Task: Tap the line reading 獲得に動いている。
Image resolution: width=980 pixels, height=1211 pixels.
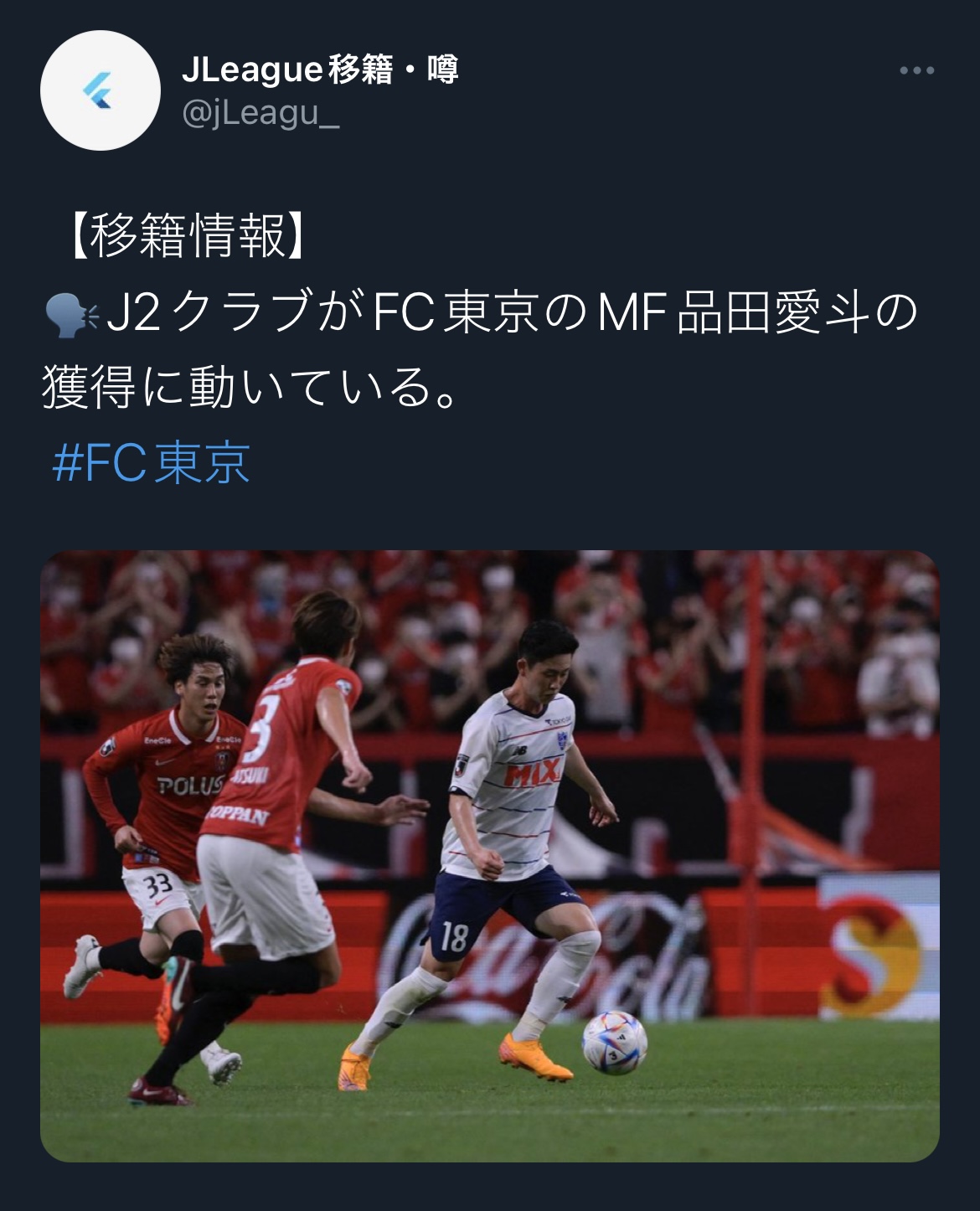Action: 250,388
